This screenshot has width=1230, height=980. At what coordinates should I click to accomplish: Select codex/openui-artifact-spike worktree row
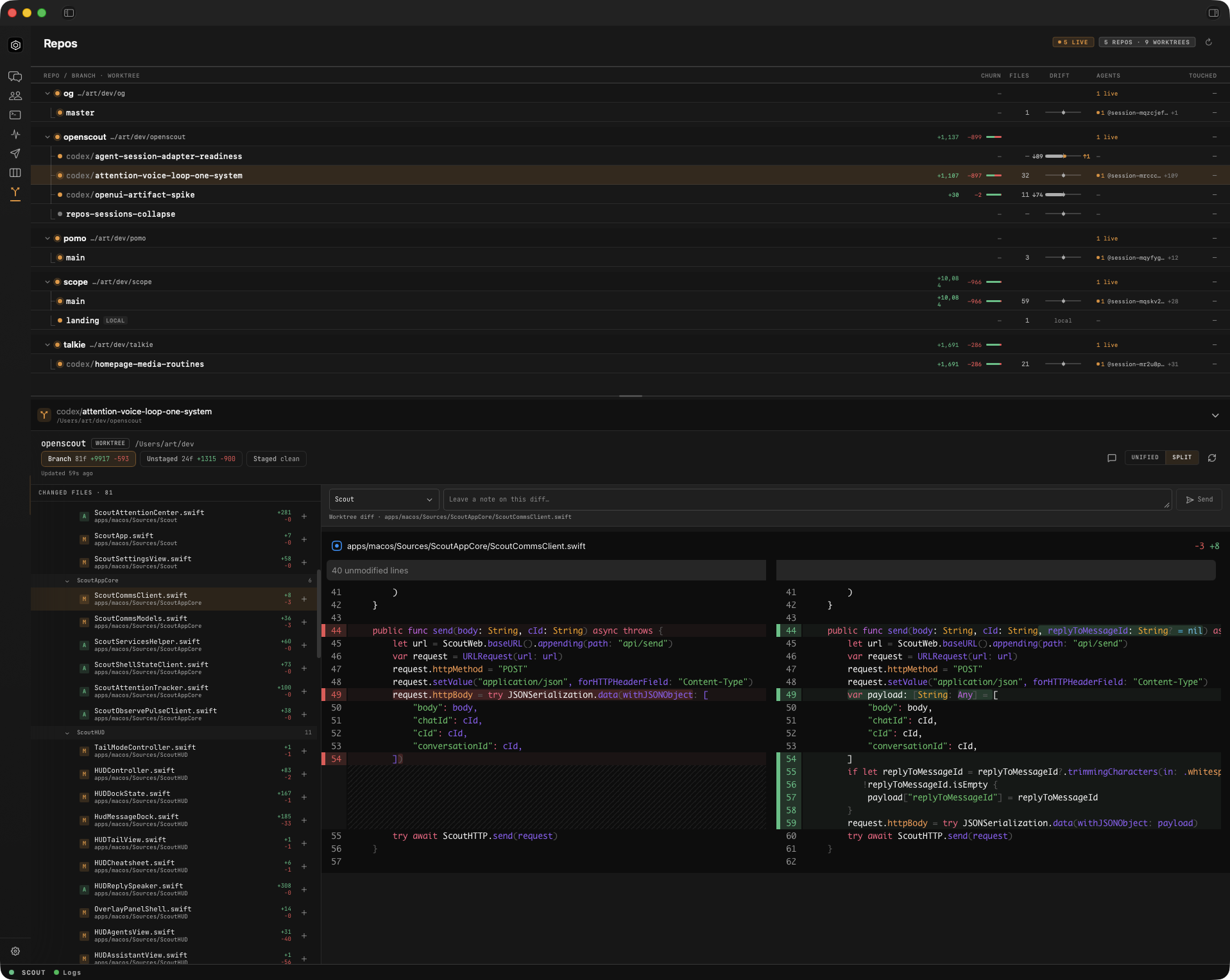[x=630, y=195]
